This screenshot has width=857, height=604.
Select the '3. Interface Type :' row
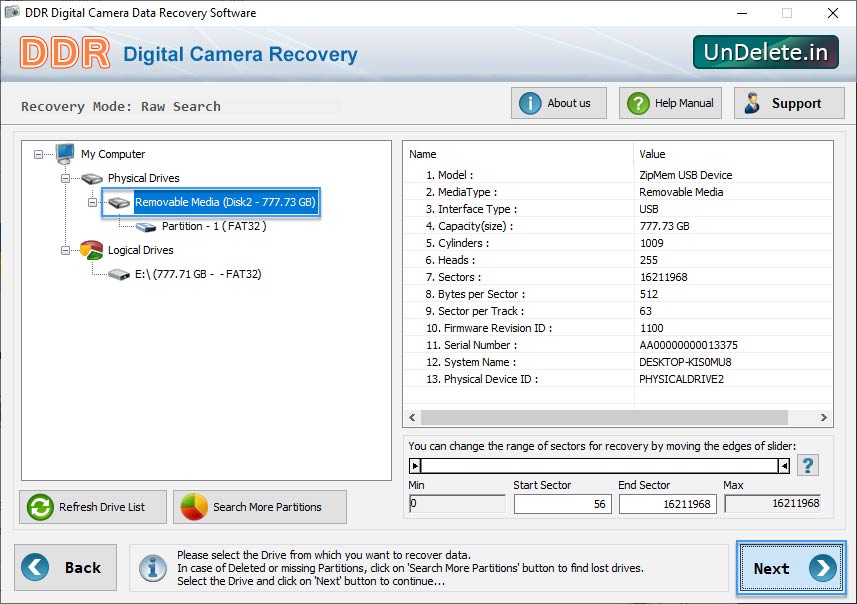click(618, 209)
